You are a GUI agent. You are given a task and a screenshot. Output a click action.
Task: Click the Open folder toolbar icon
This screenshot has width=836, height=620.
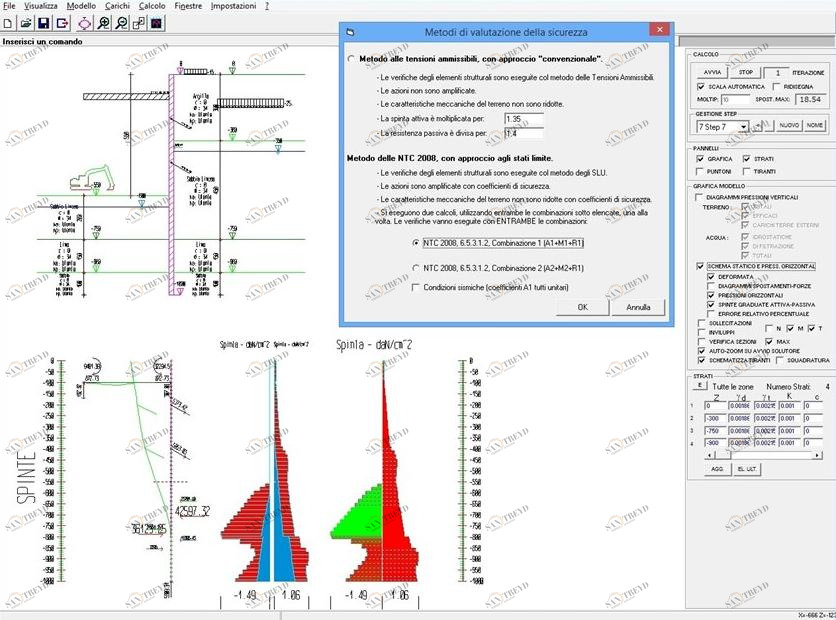26,22
